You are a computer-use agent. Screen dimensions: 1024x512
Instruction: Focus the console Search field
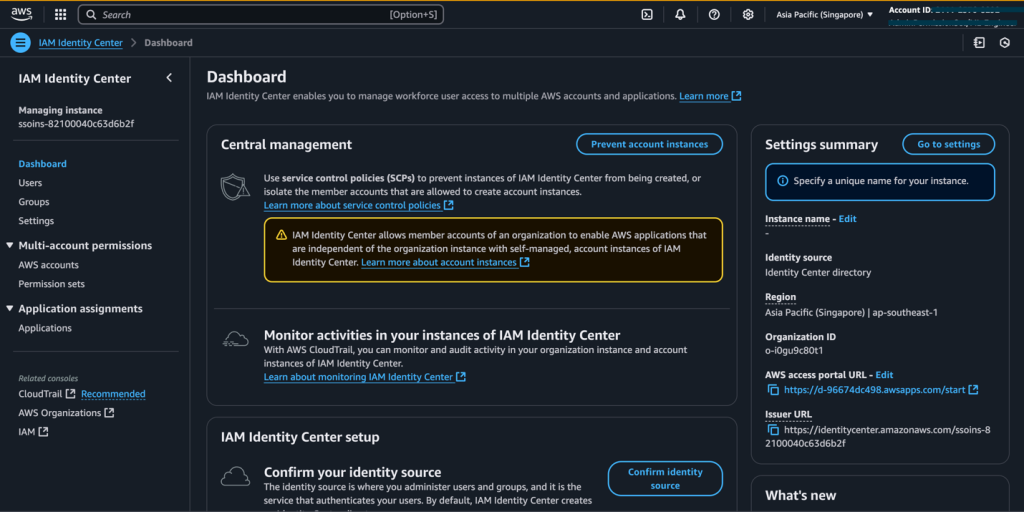click(x=261, y=14)
